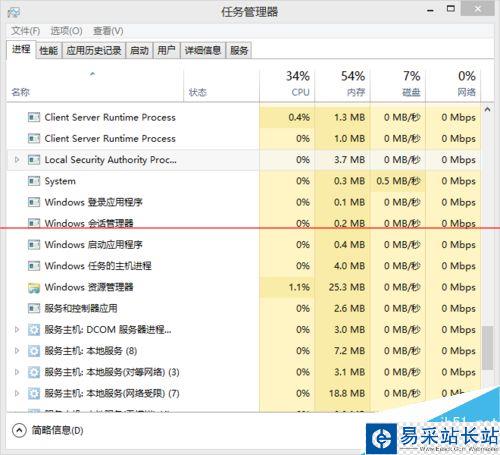
Task: Select the 'Windows 任务的主机进程' row name
Action: click(98, 266)
